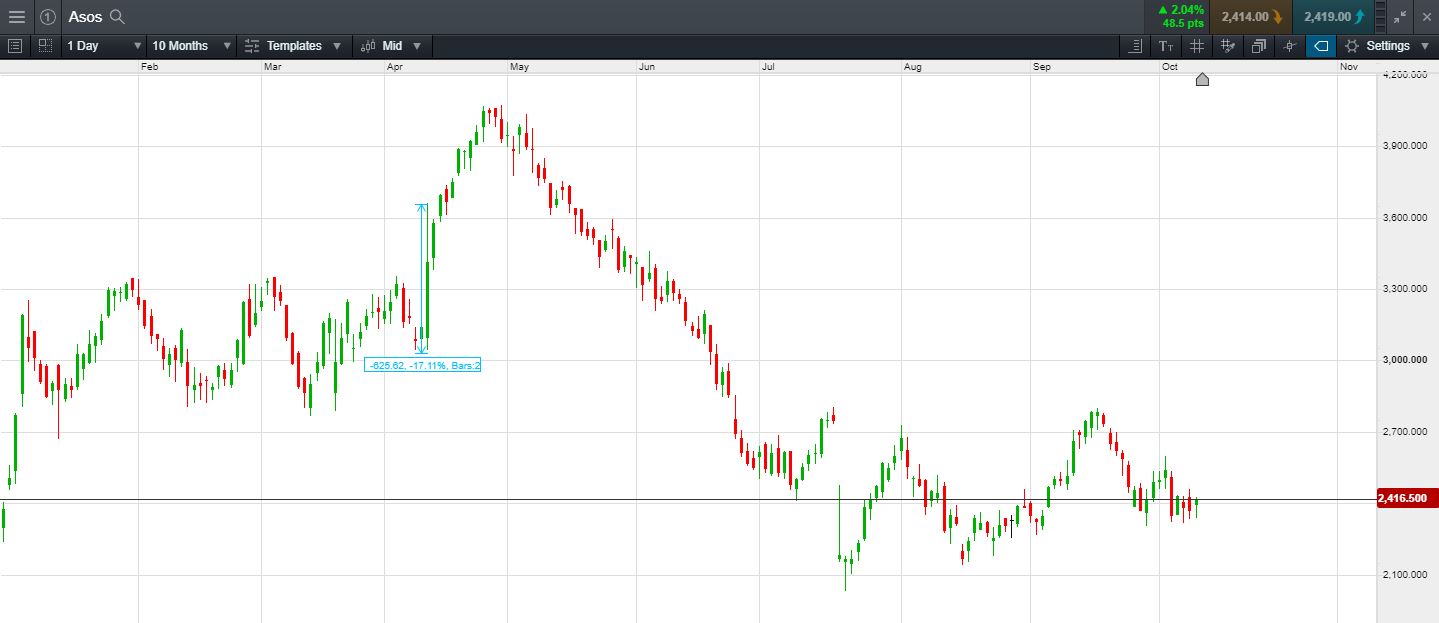
Task: Open the Settings menu
Action: point(1386,46)
